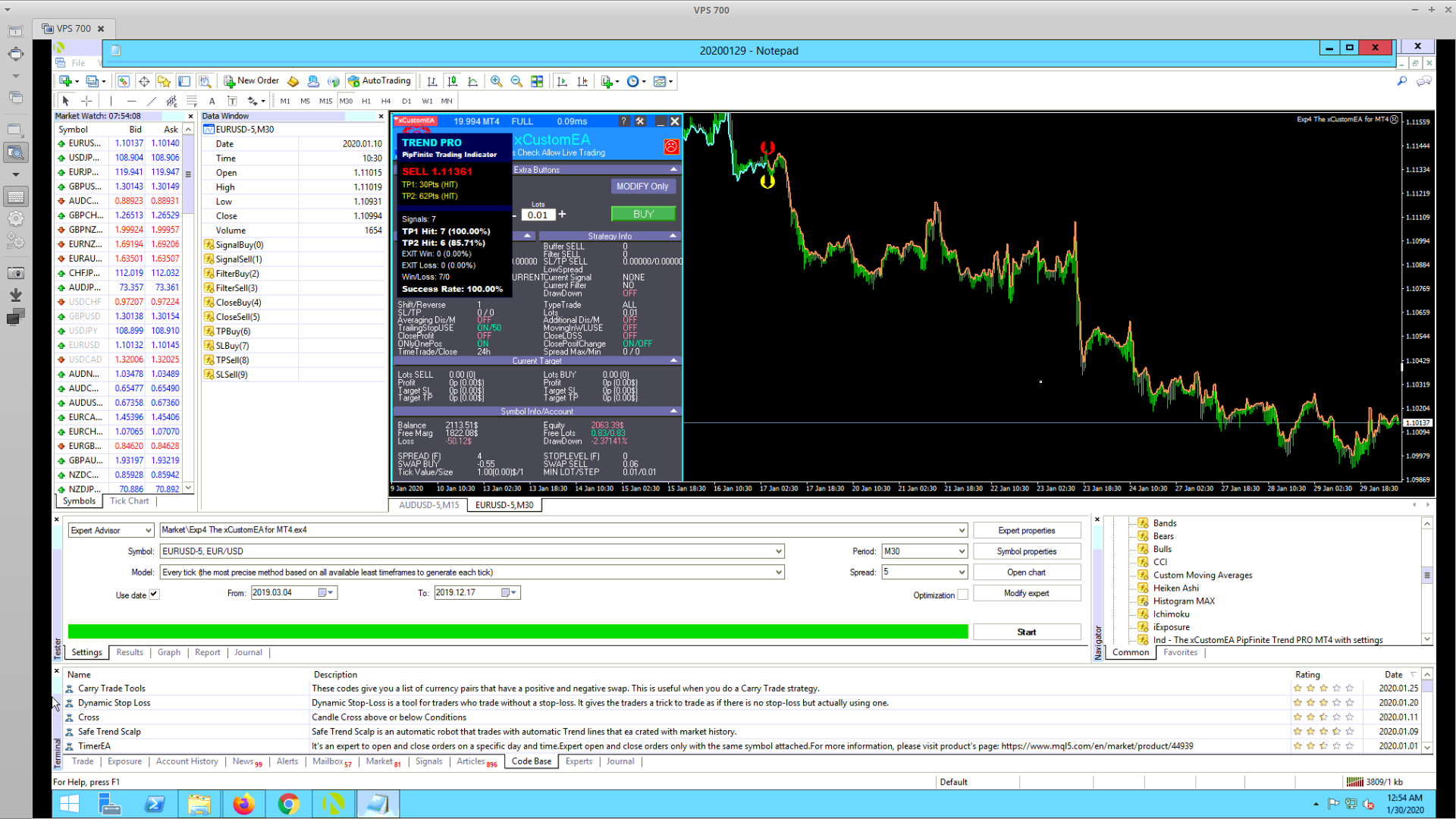Viewport: 1456px width, 819px height.
Task: Switch to H1 timeframe
Action: click(x=366, y=101)
